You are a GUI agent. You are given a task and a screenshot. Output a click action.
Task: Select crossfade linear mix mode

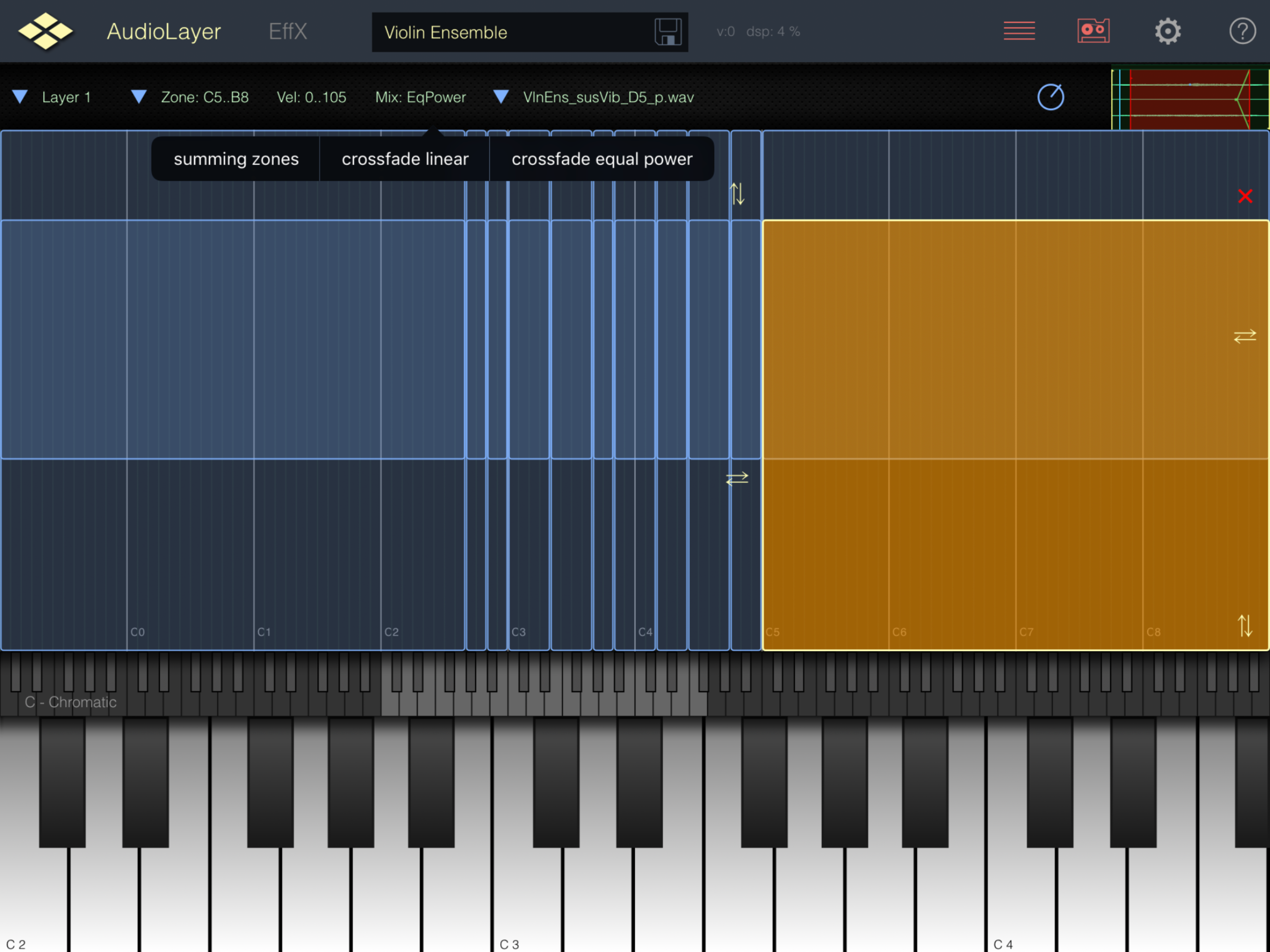405,159
